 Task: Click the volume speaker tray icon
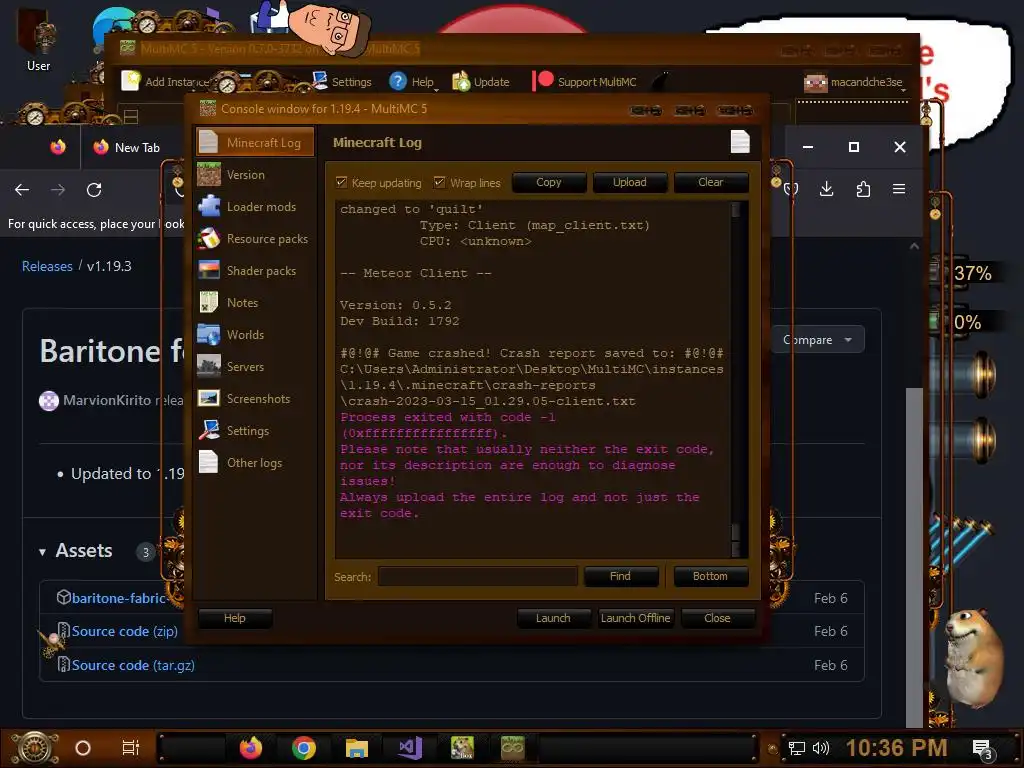(820, 748)
